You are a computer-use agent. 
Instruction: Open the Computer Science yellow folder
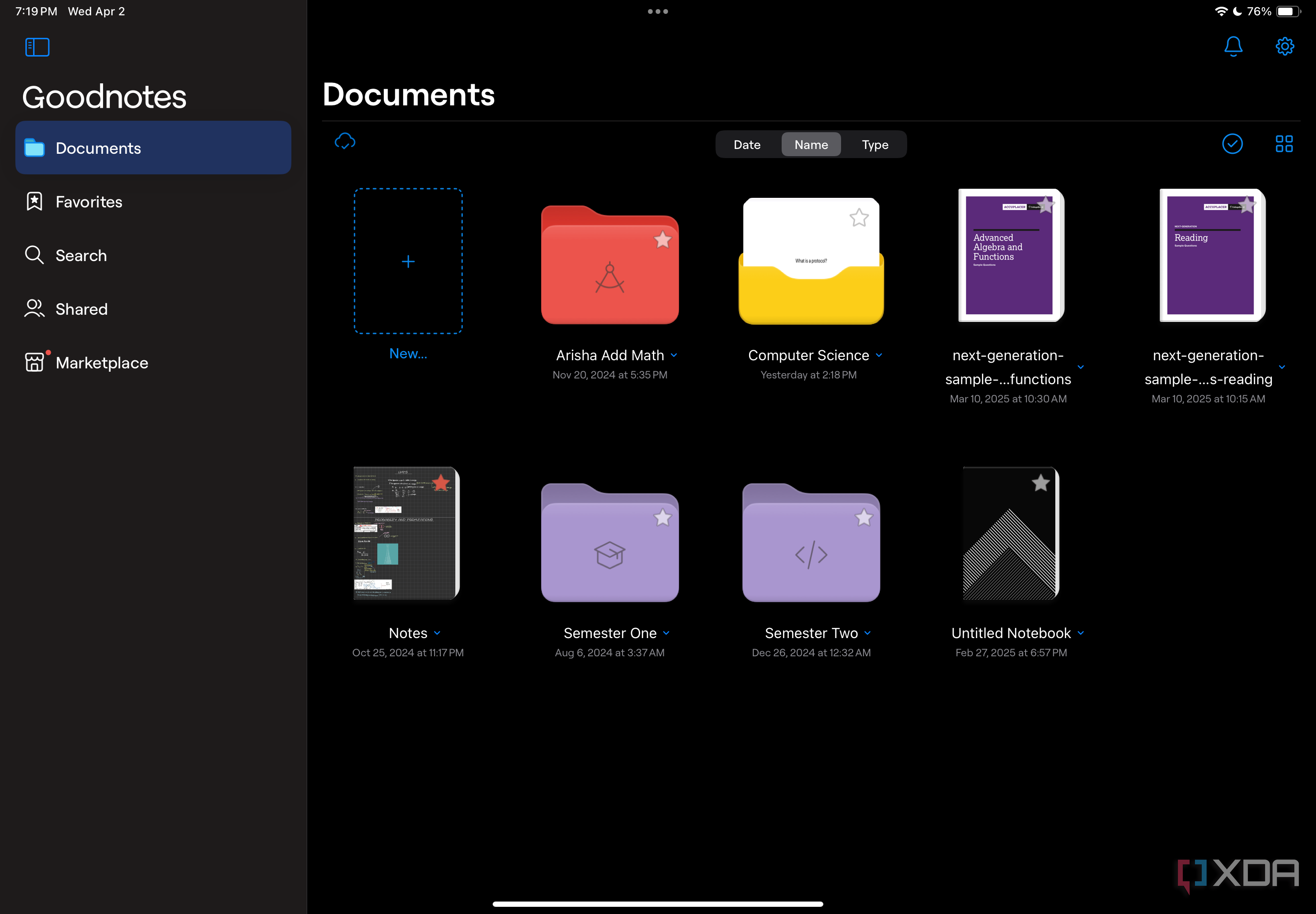pyautogui.click(x=811, y=261)
